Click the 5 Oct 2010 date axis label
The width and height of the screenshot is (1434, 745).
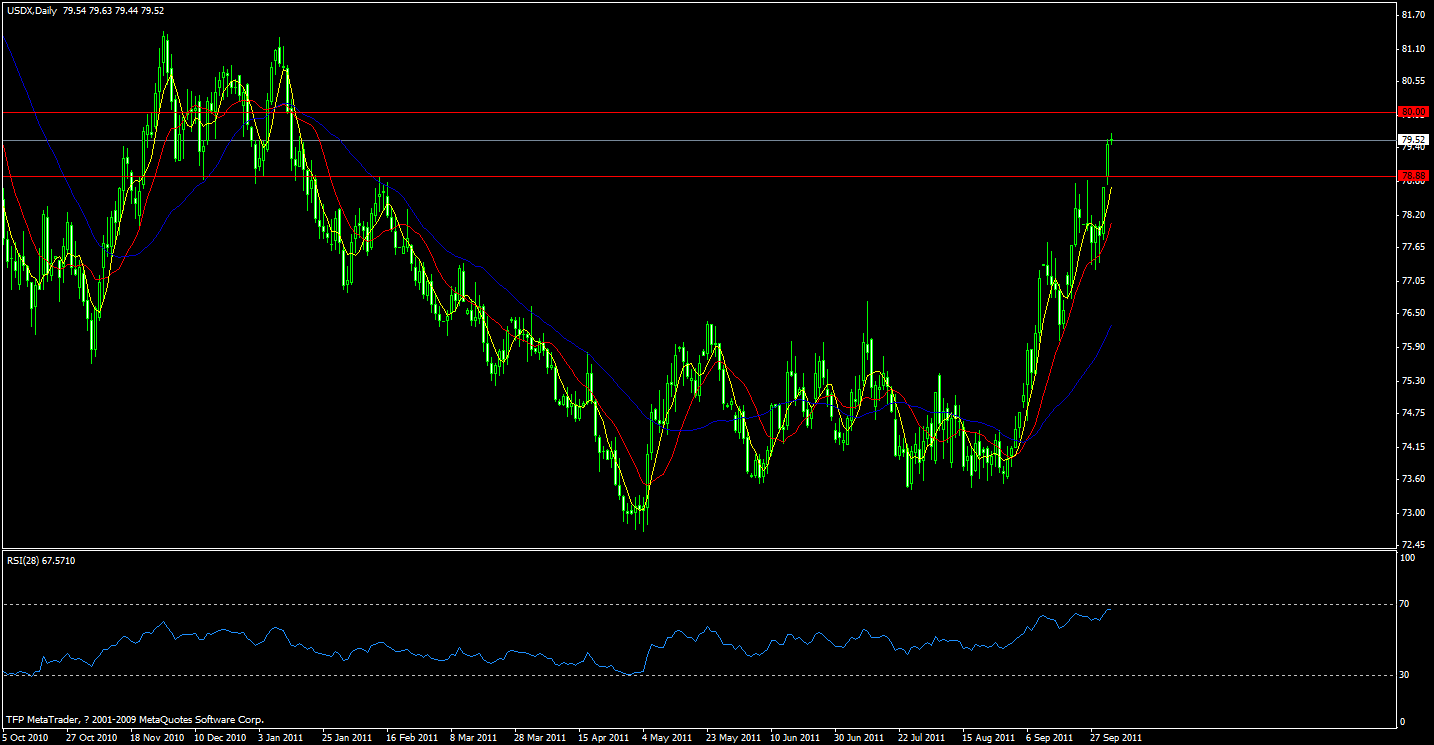click(x=25, y=737)
